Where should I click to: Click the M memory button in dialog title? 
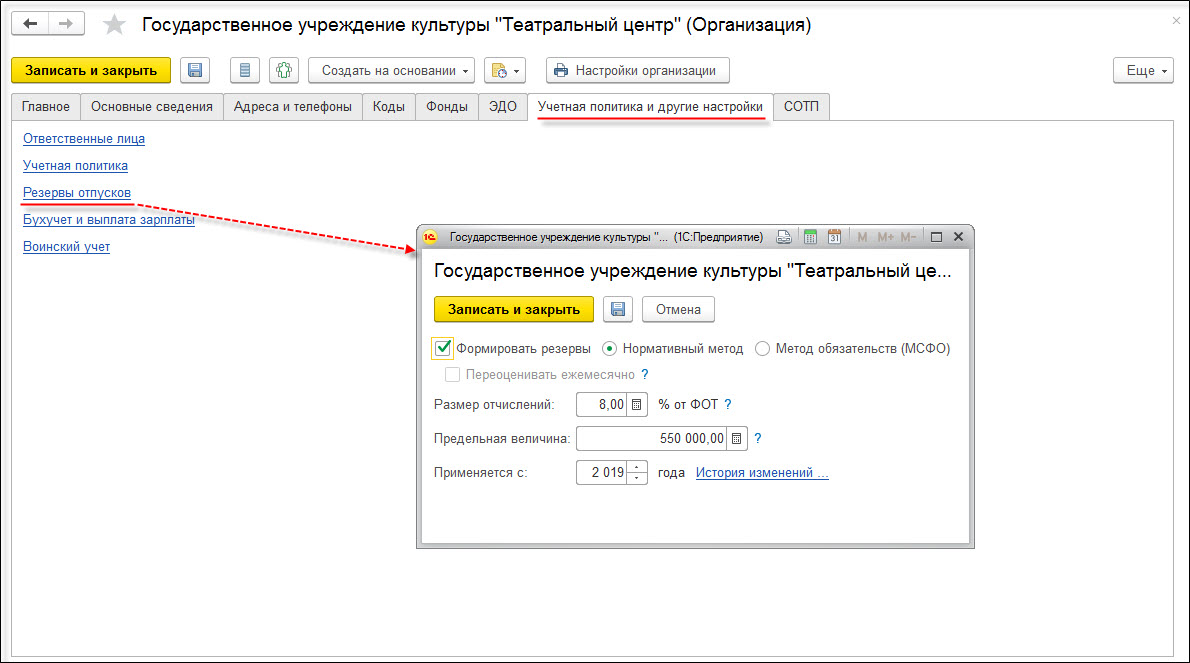862,237
